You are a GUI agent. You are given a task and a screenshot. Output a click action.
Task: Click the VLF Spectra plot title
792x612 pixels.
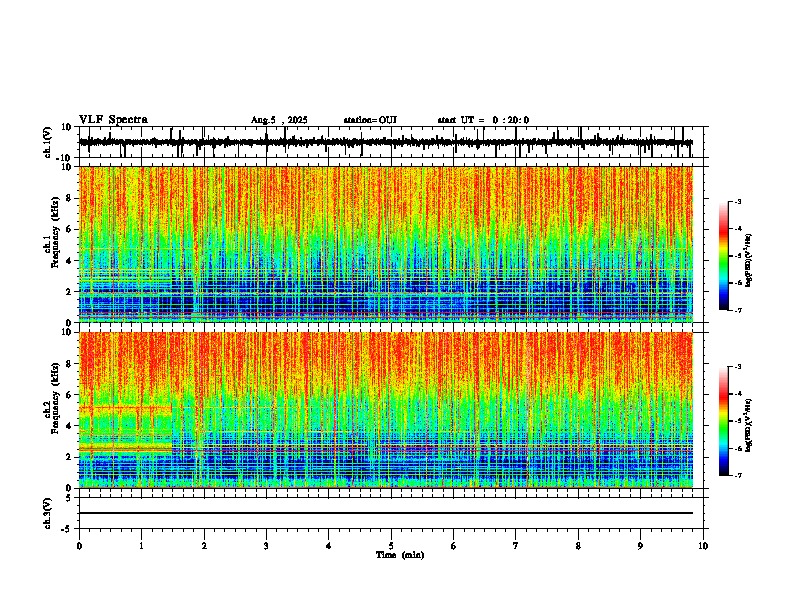click(x=113, y=120)
